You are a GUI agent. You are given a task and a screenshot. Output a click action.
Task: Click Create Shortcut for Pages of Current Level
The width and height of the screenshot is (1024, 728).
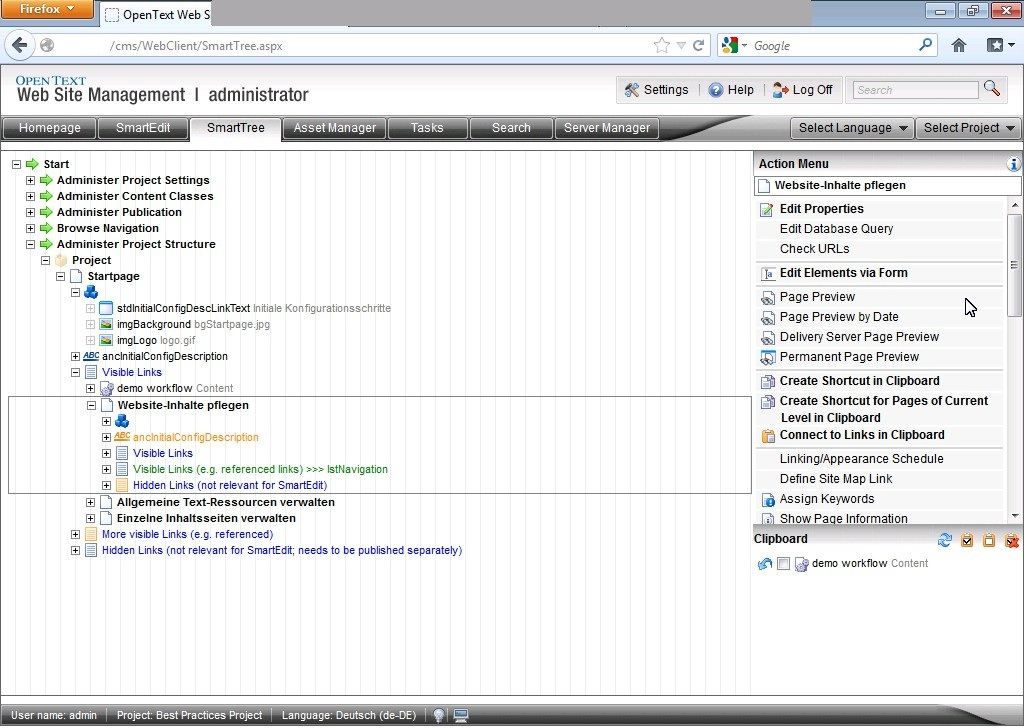pos(884,409)
